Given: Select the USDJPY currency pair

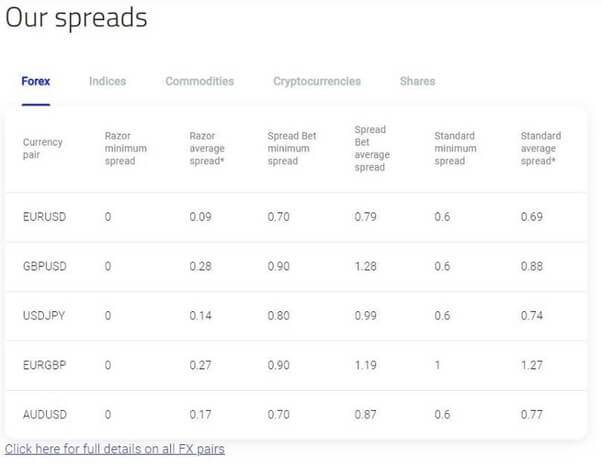Looking at the screenshot, I should click(44, 316).
